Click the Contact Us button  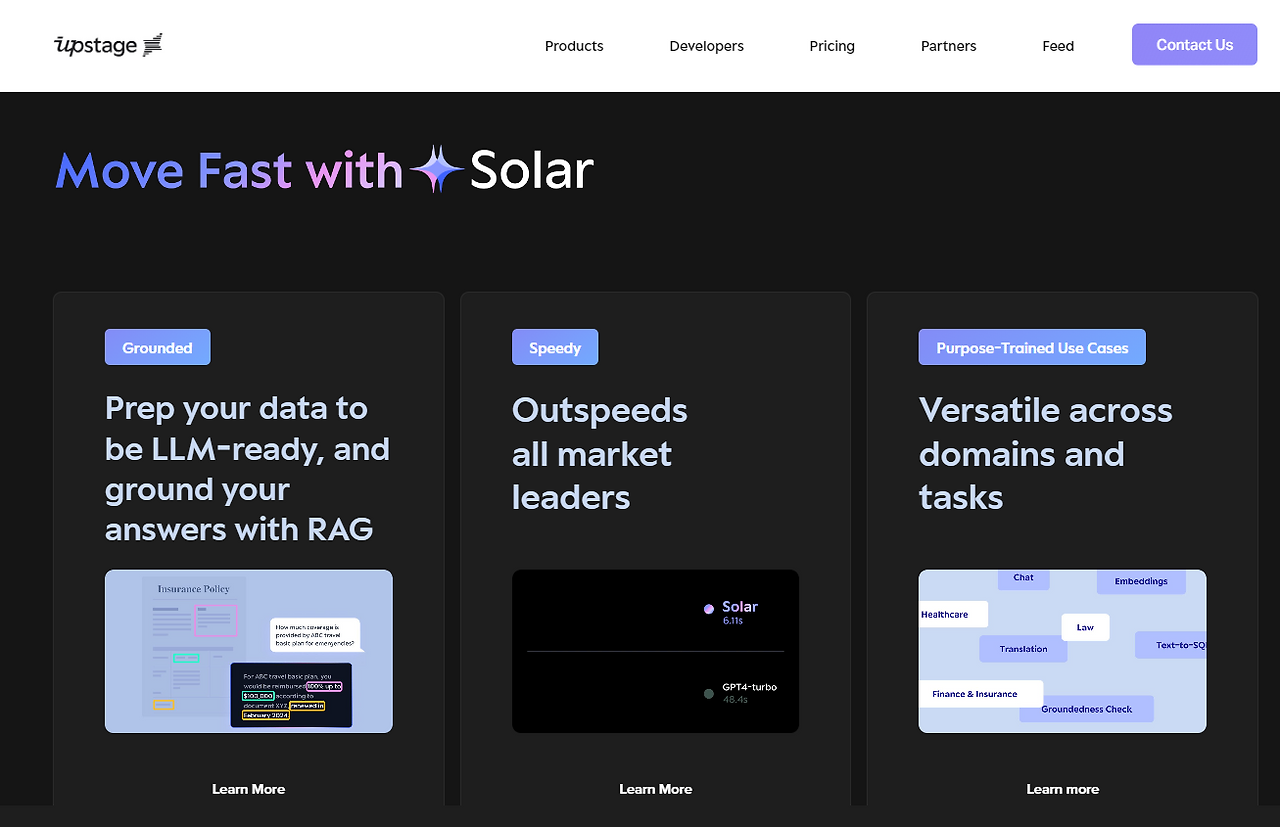coord(1194,45)
